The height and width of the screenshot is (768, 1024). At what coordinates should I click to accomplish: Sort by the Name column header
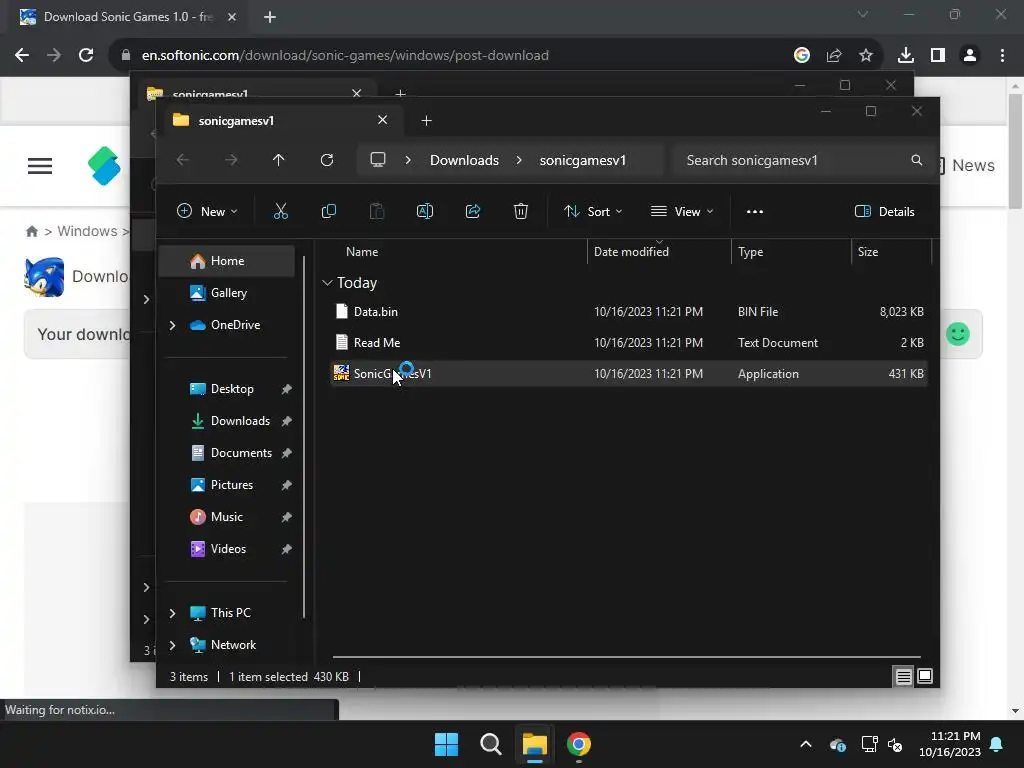(362, 252)
